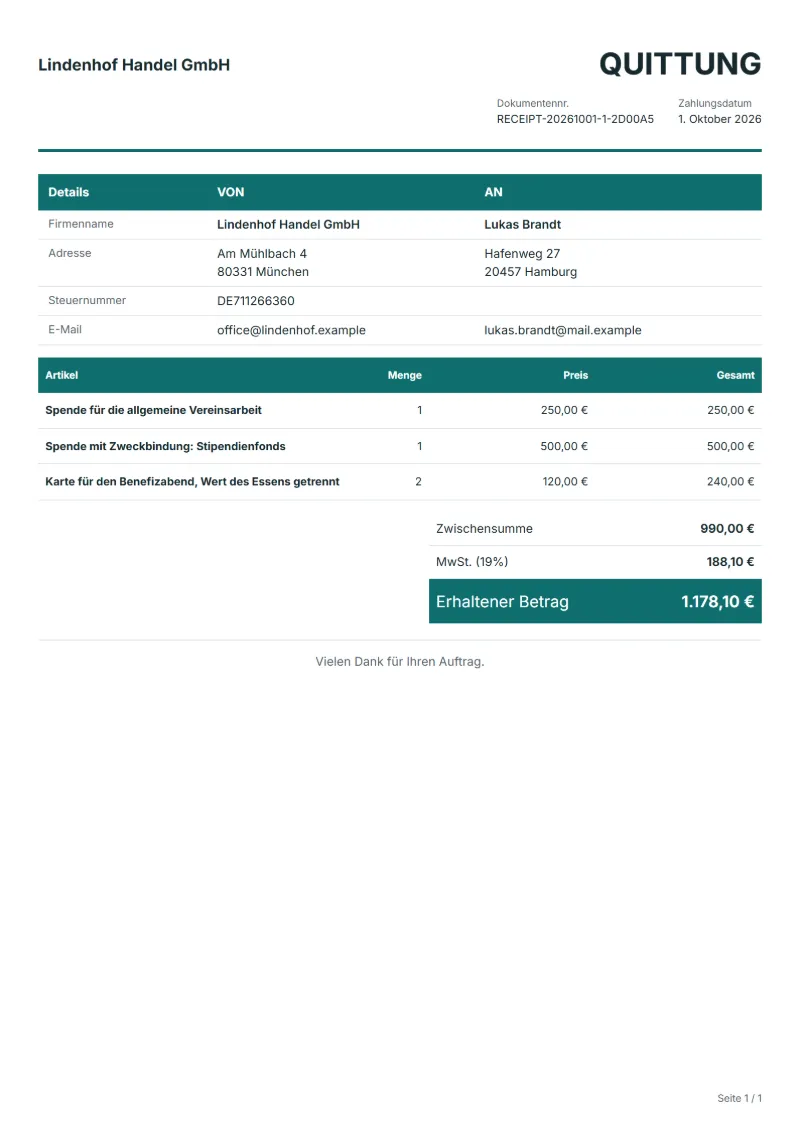
Task: Click the Firmenname row label
Action: (x=81, y=224)
